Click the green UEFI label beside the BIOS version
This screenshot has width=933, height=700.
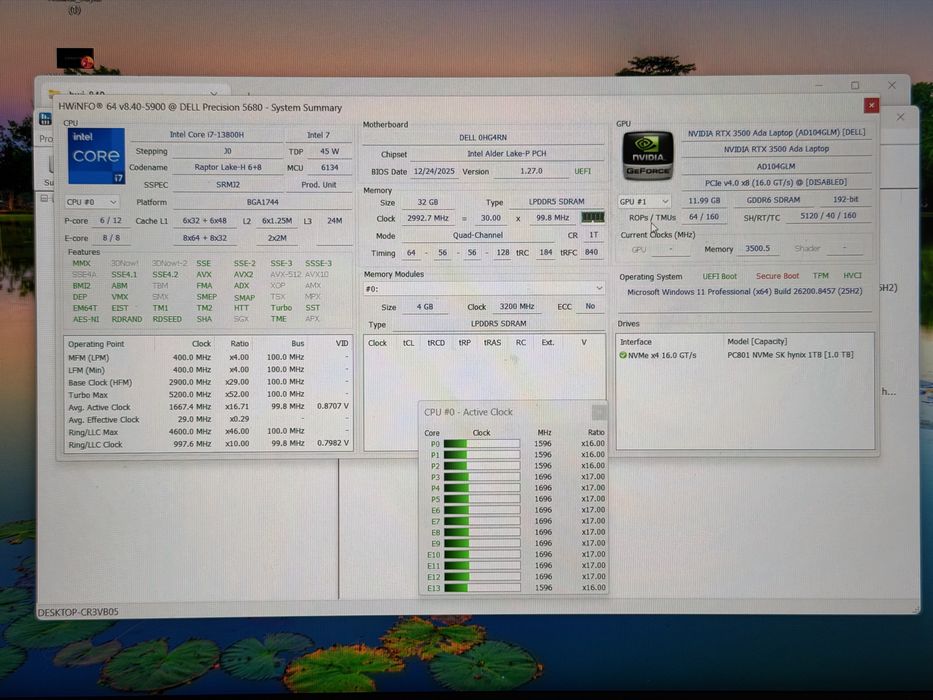(x=583, y=171)
